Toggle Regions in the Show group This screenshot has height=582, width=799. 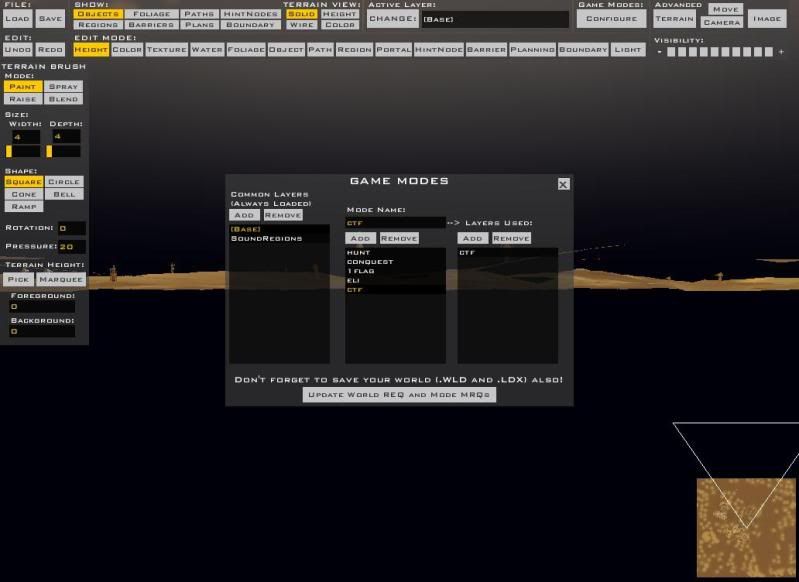[x=98, y=24]
